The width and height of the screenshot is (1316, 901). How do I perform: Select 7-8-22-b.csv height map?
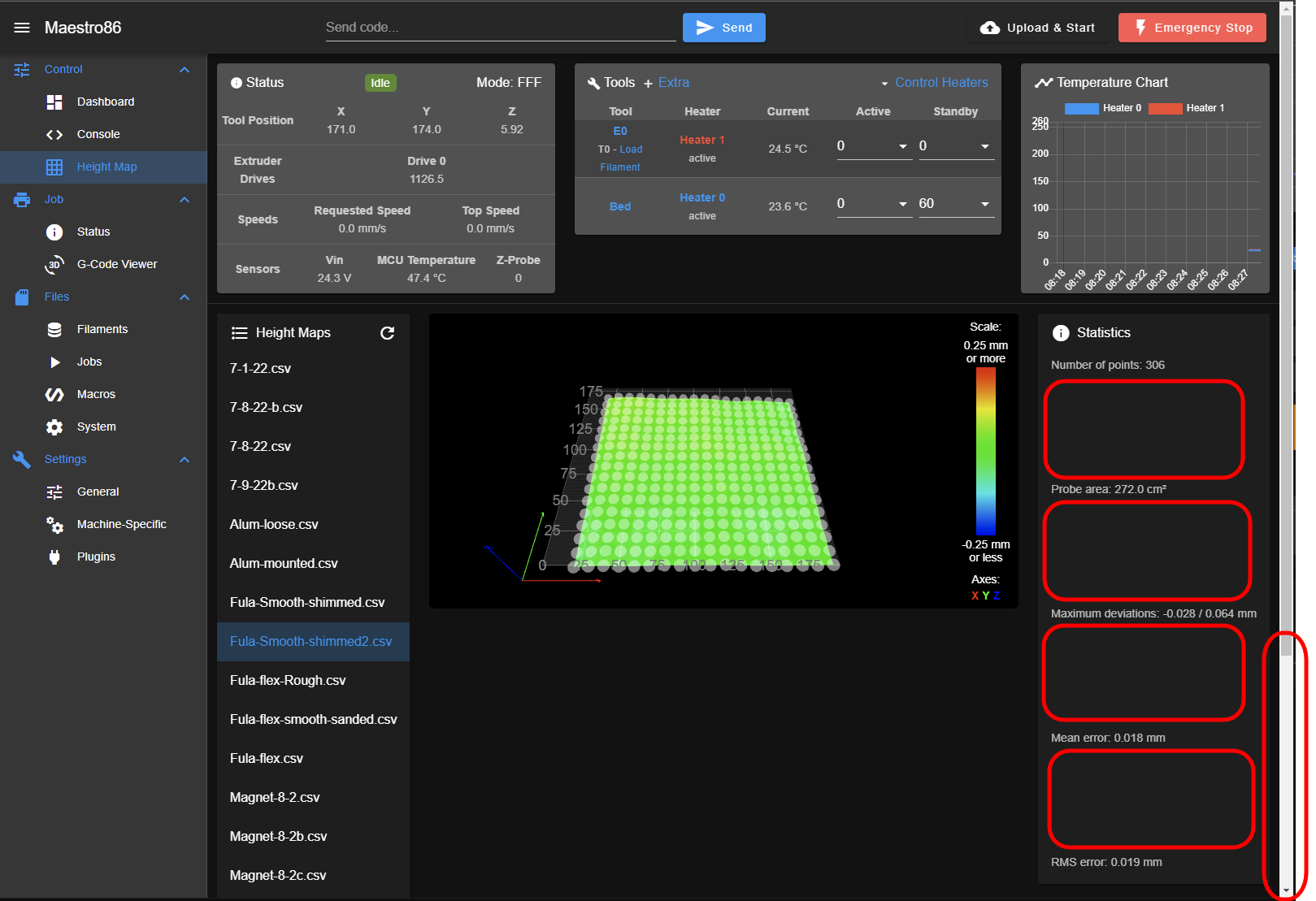313,407
